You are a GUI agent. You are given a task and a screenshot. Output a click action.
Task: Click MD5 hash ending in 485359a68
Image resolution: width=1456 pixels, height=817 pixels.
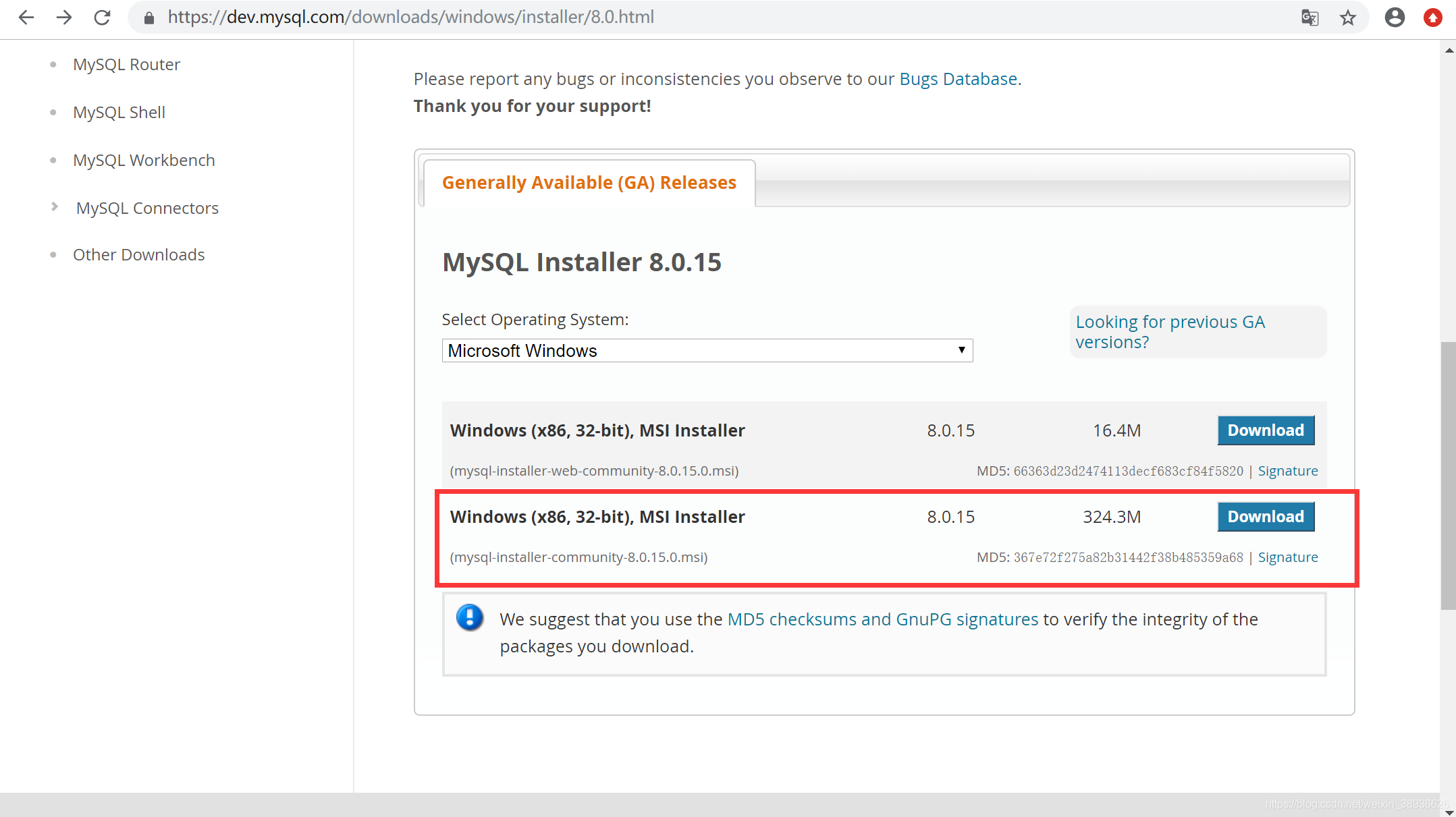click(x=1128, y=557)
